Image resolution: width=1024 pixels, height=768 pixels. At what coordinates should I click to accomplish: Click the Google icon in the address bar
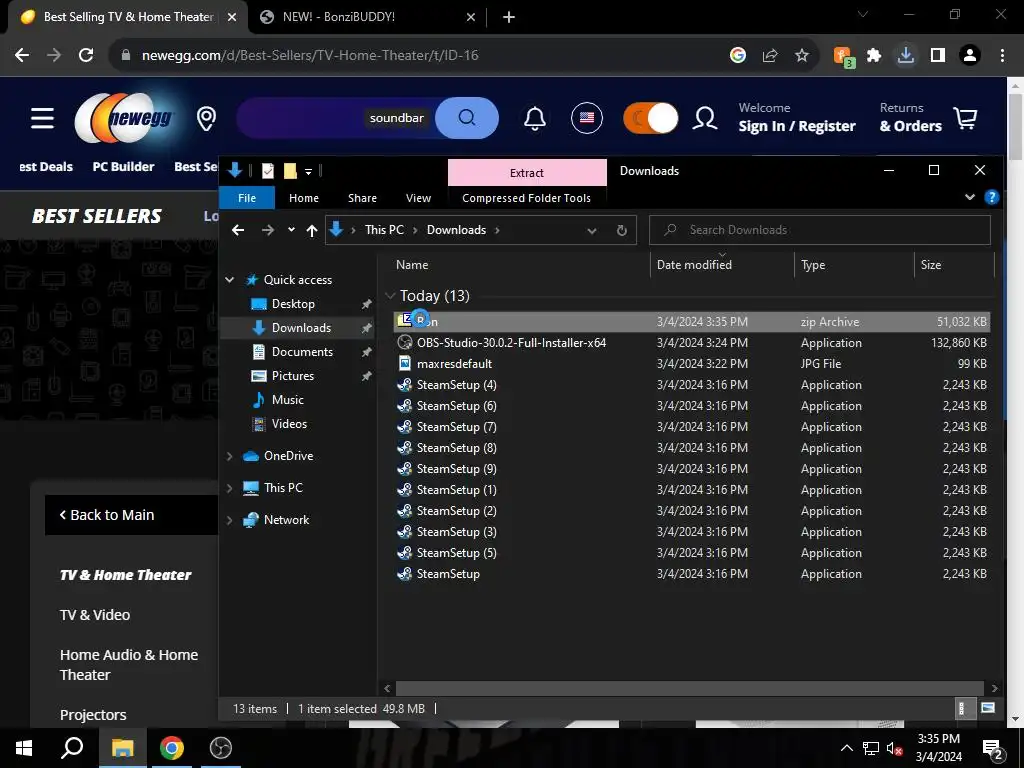pos(738,56)
